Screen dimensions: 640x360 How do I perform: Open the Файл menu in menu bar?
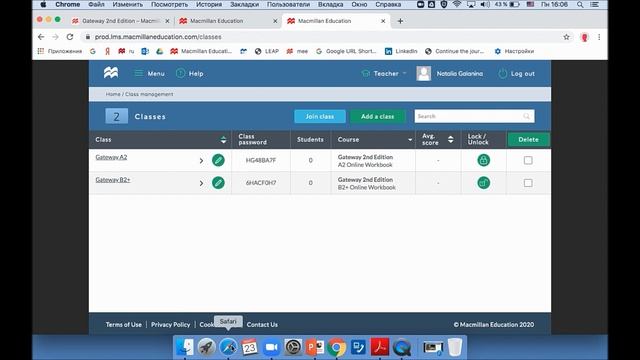[96, 4]
